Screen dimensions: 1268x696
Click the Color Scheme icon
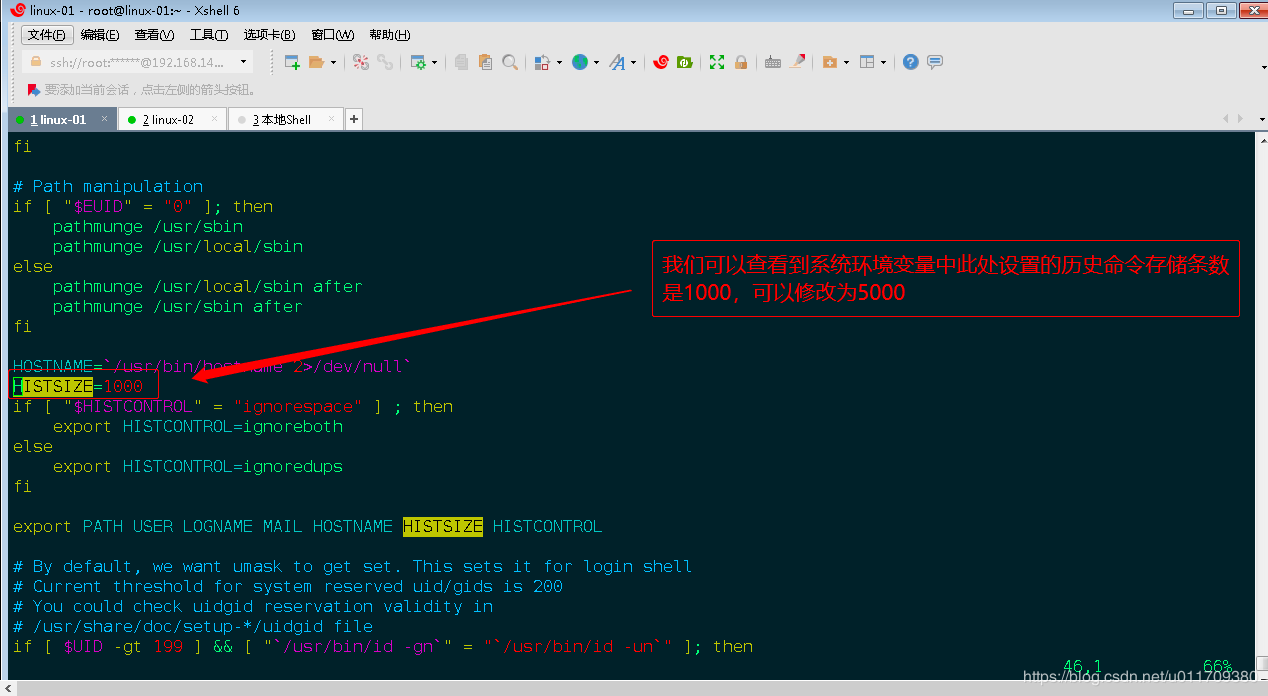pos(542,62)
